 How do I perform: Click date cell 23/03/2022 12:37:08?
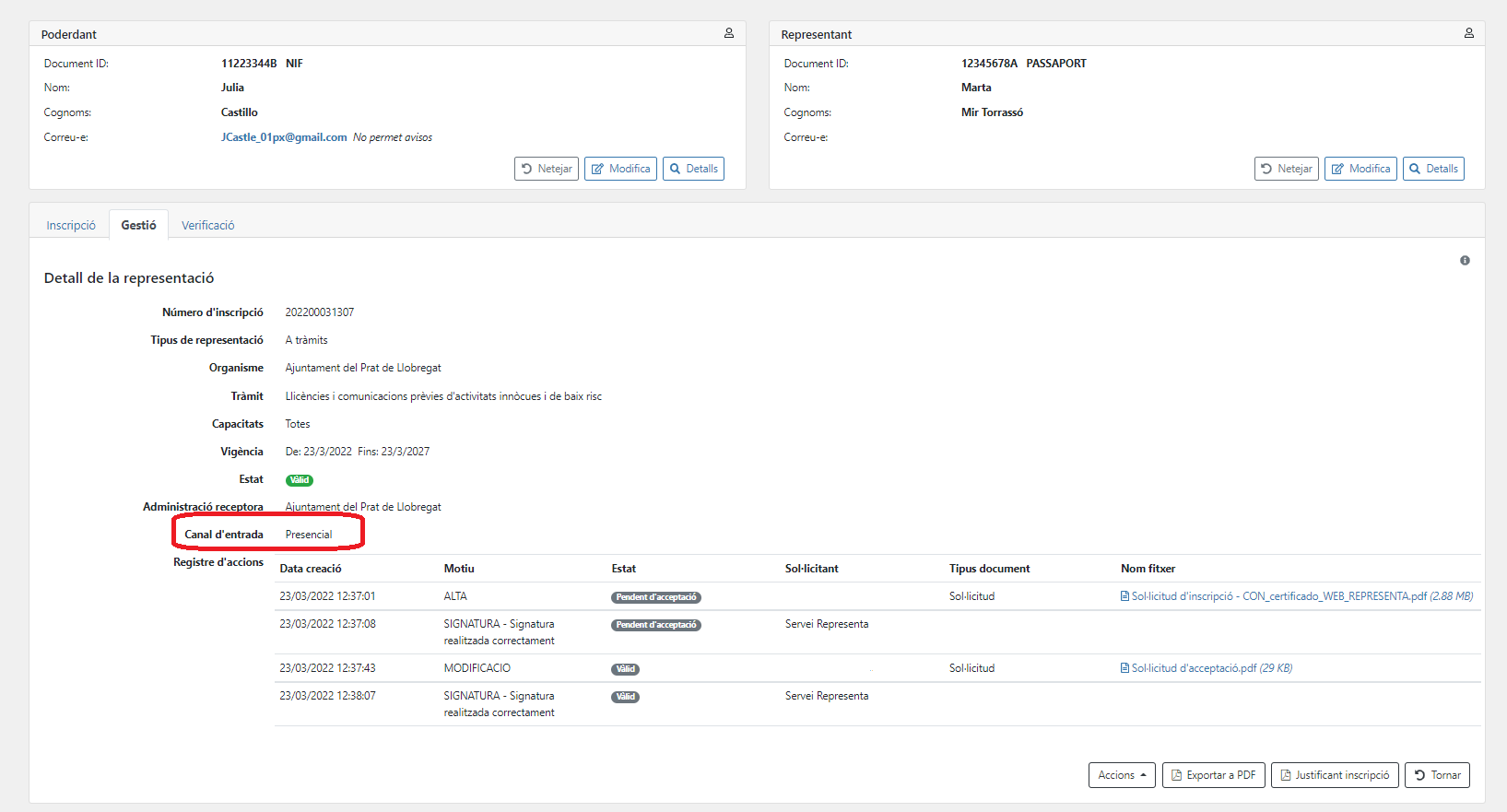coord(327,624)
